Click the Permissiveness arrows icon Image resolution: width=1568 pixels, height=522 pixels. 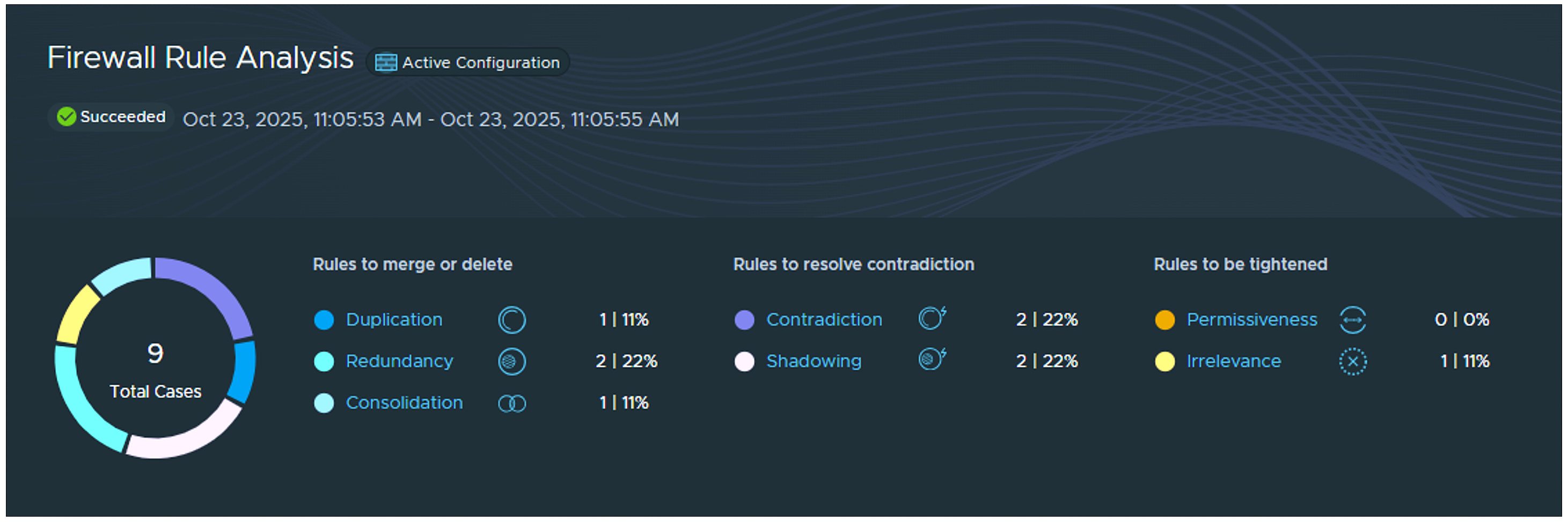click(1352, 320)
